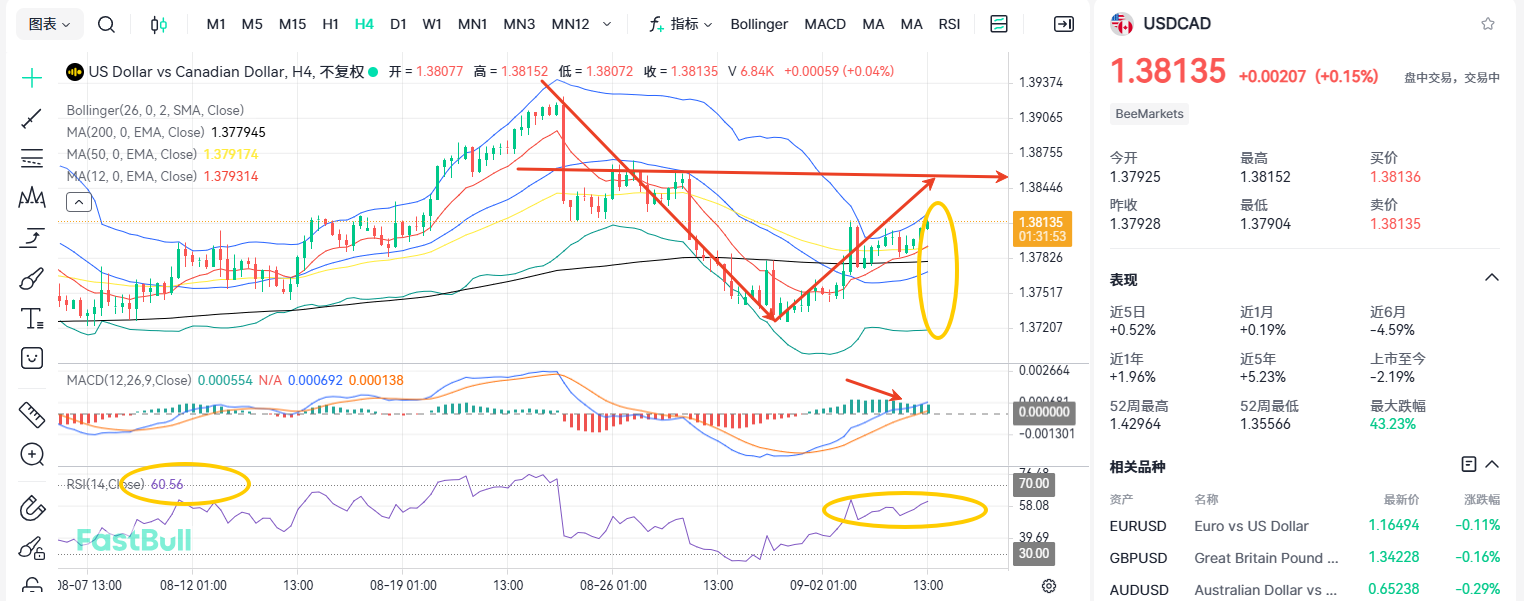Viewport: 1524px width, 601px height.
Task: Collapse the right side panel
Action: point(1064,24)
